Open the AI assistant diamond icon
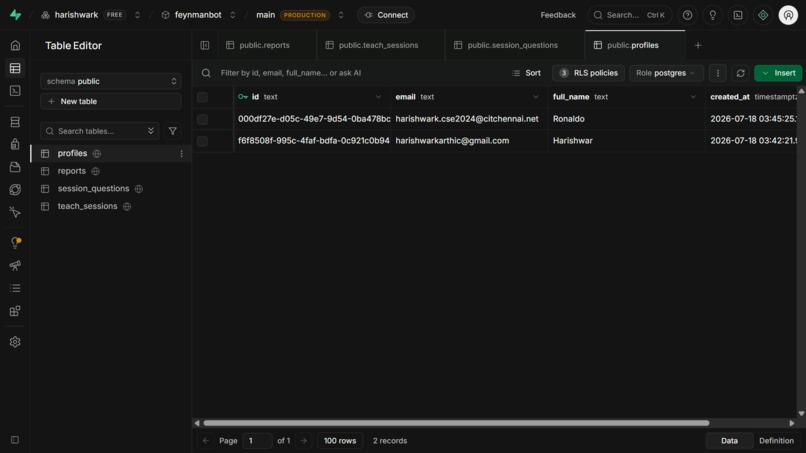806x453 pixels. (763, 15)
